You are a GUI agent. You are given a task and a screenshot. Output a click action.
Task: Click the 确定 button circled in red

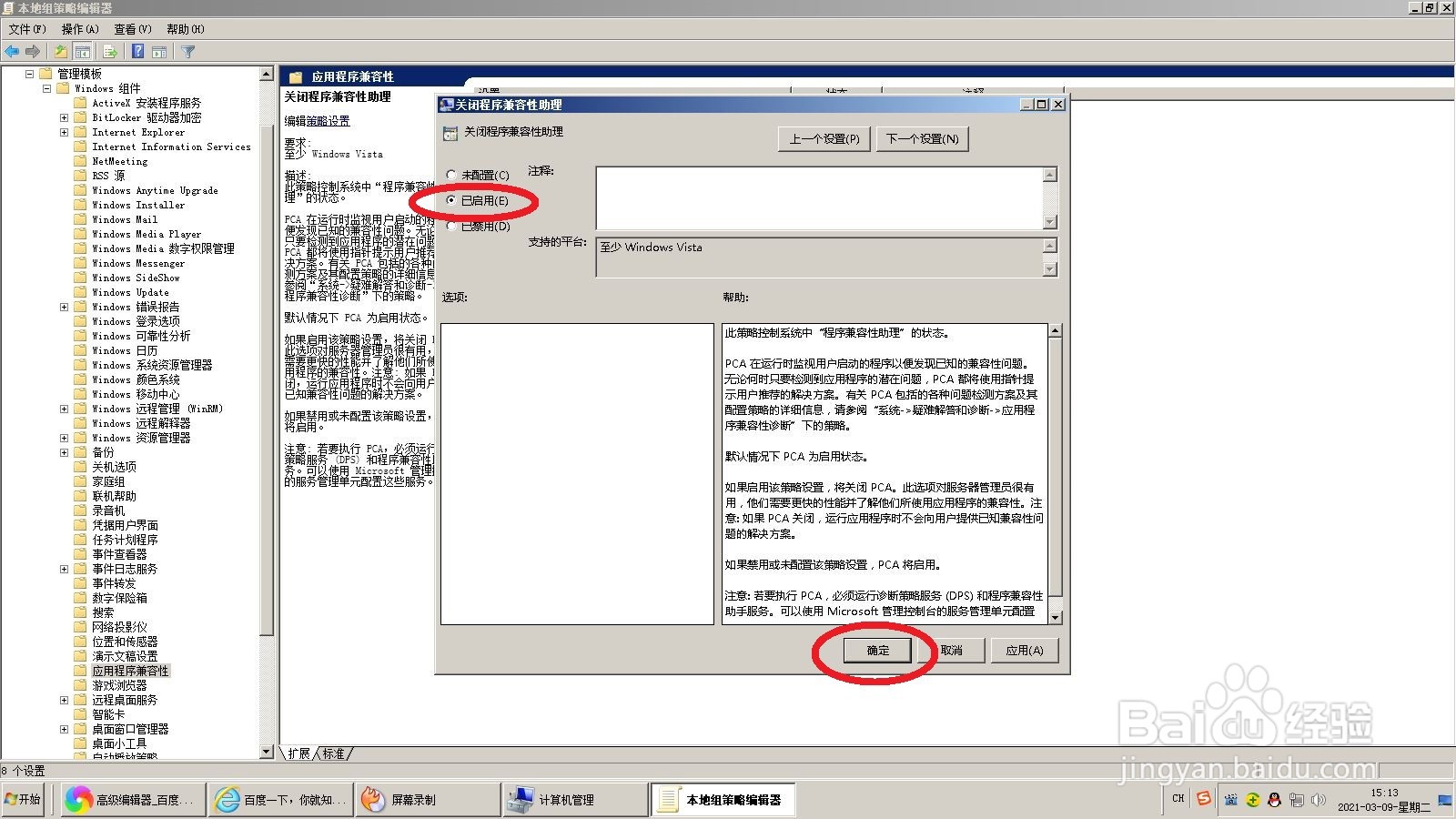click(876, 650)
